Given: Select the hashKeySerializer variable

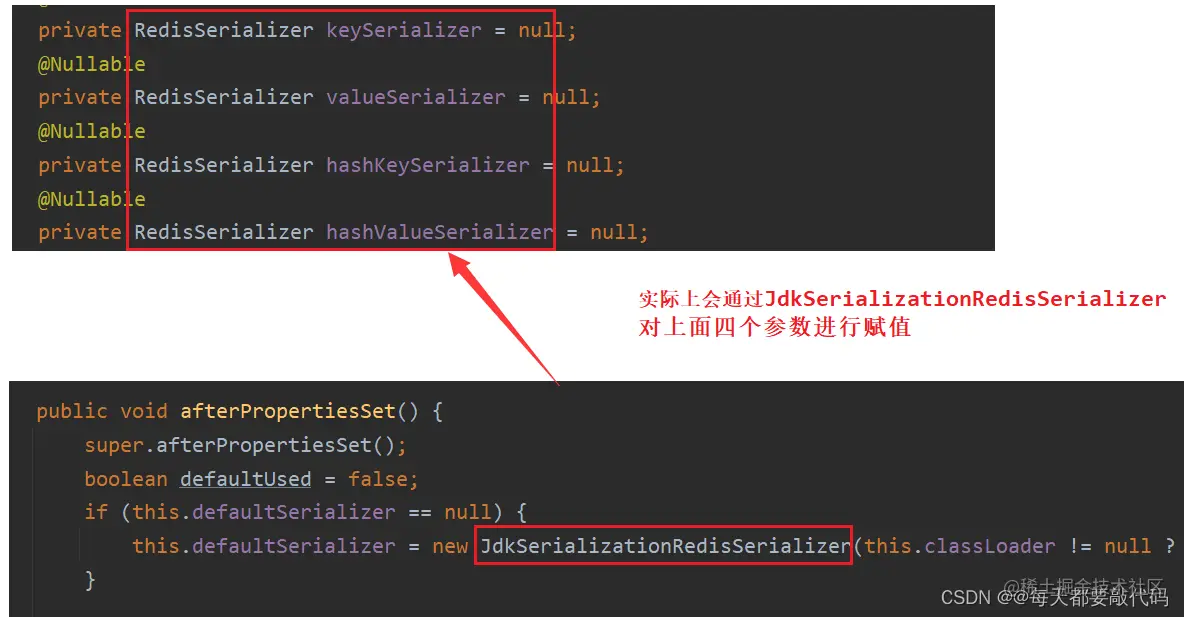Looking at the screenshot, I should pos(427,165).
